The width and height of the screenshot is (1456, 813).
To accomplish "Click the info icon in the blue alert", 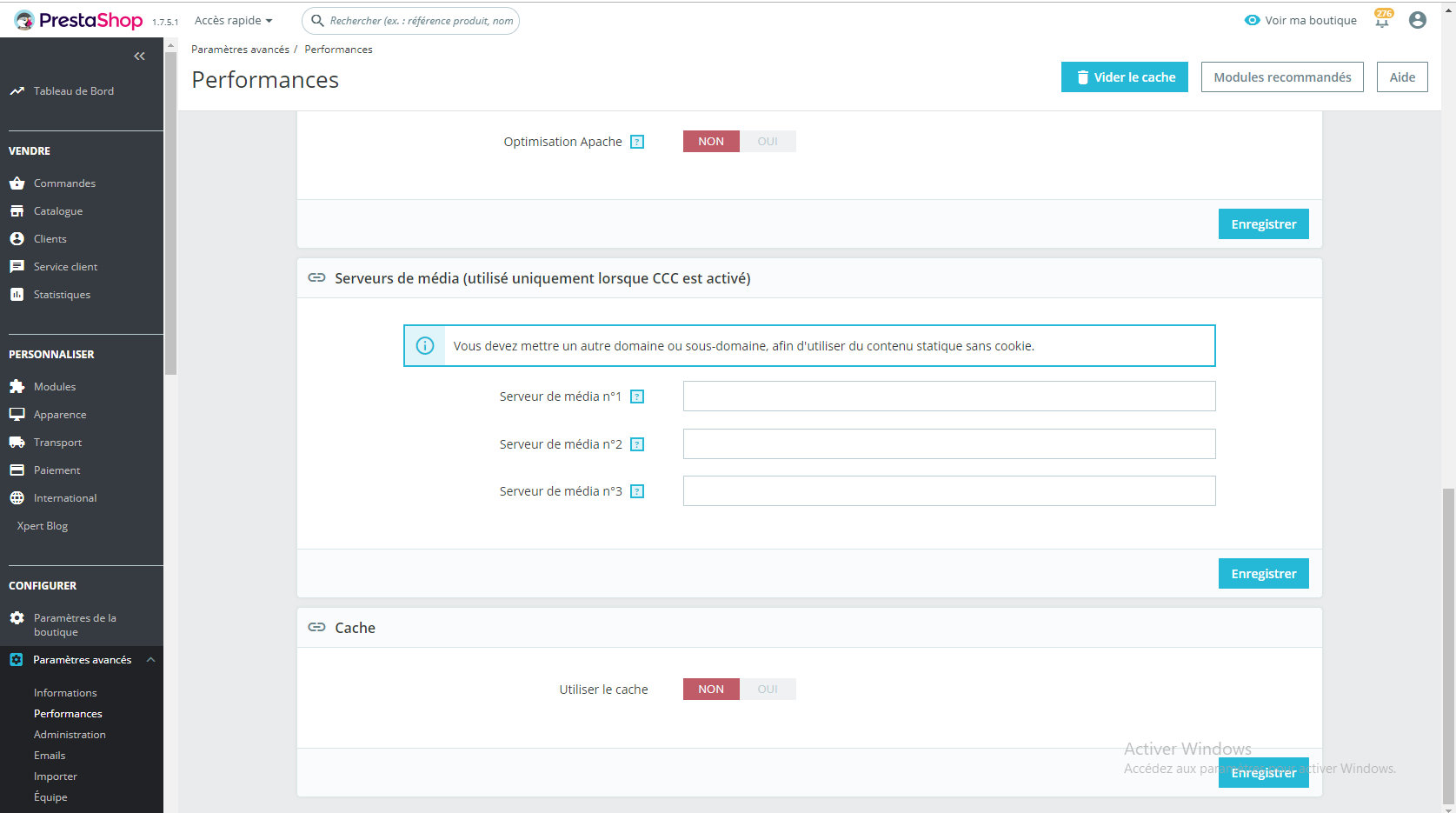I will coord(425,345).
